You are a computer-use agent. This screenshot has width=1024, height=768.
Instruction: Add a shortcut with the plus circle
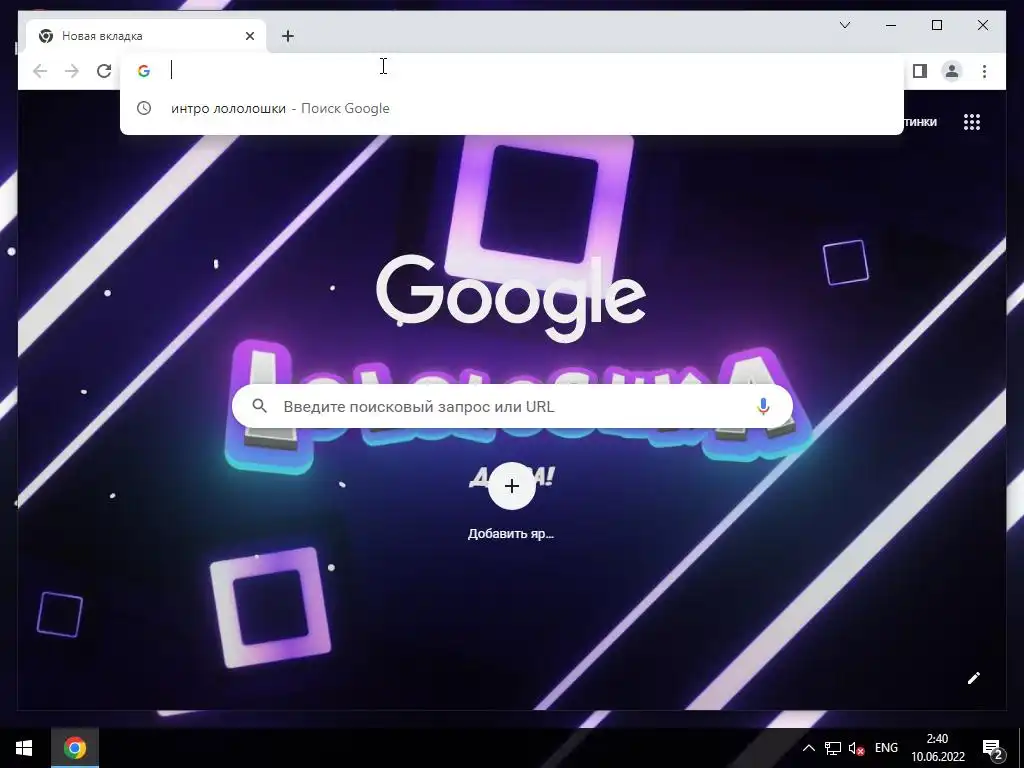pyautogui.click(x=512, y=486)
